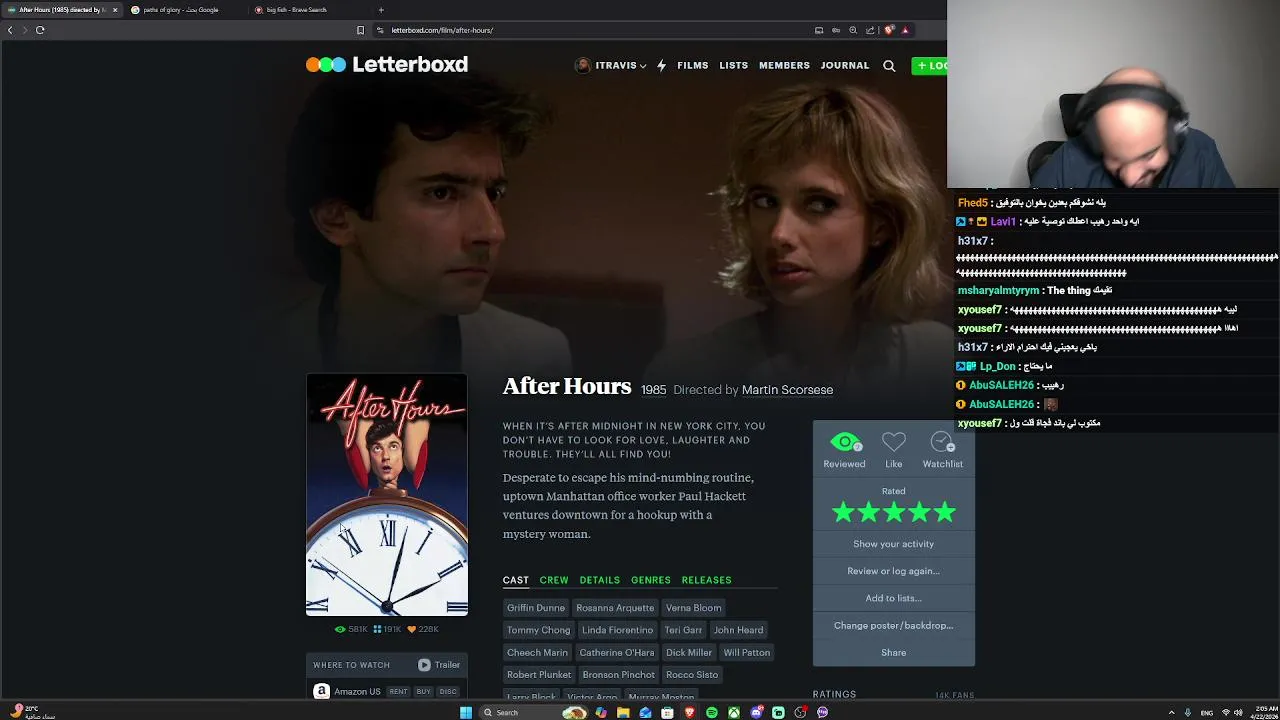Image resolution: width=1280 pixels, height=720 pixels.
Task: Open cast member Griffin Dunne
Action: [x=536, y=608]
